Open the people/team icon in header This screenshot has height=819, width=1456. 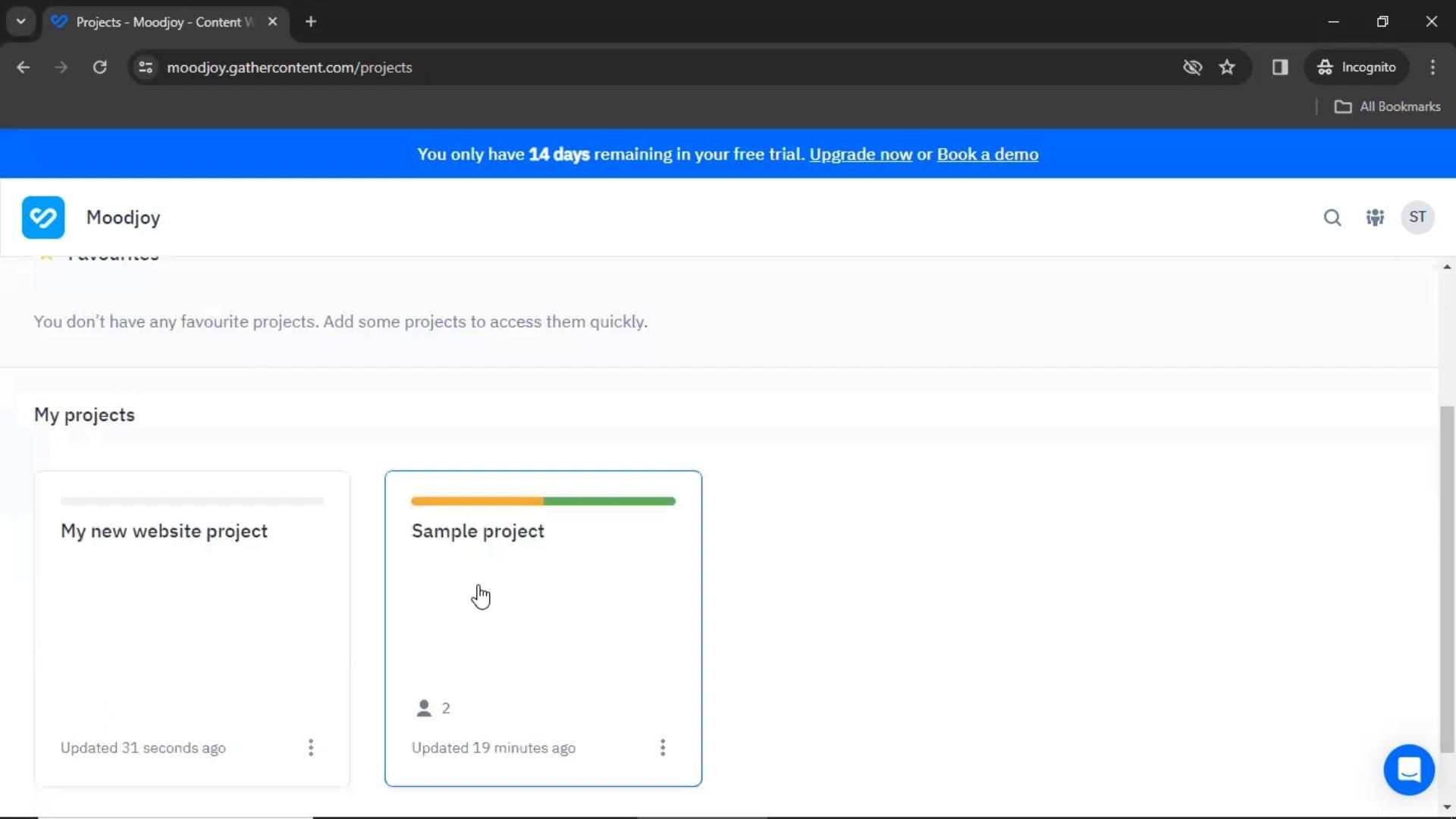click(x=1375, y=218)
